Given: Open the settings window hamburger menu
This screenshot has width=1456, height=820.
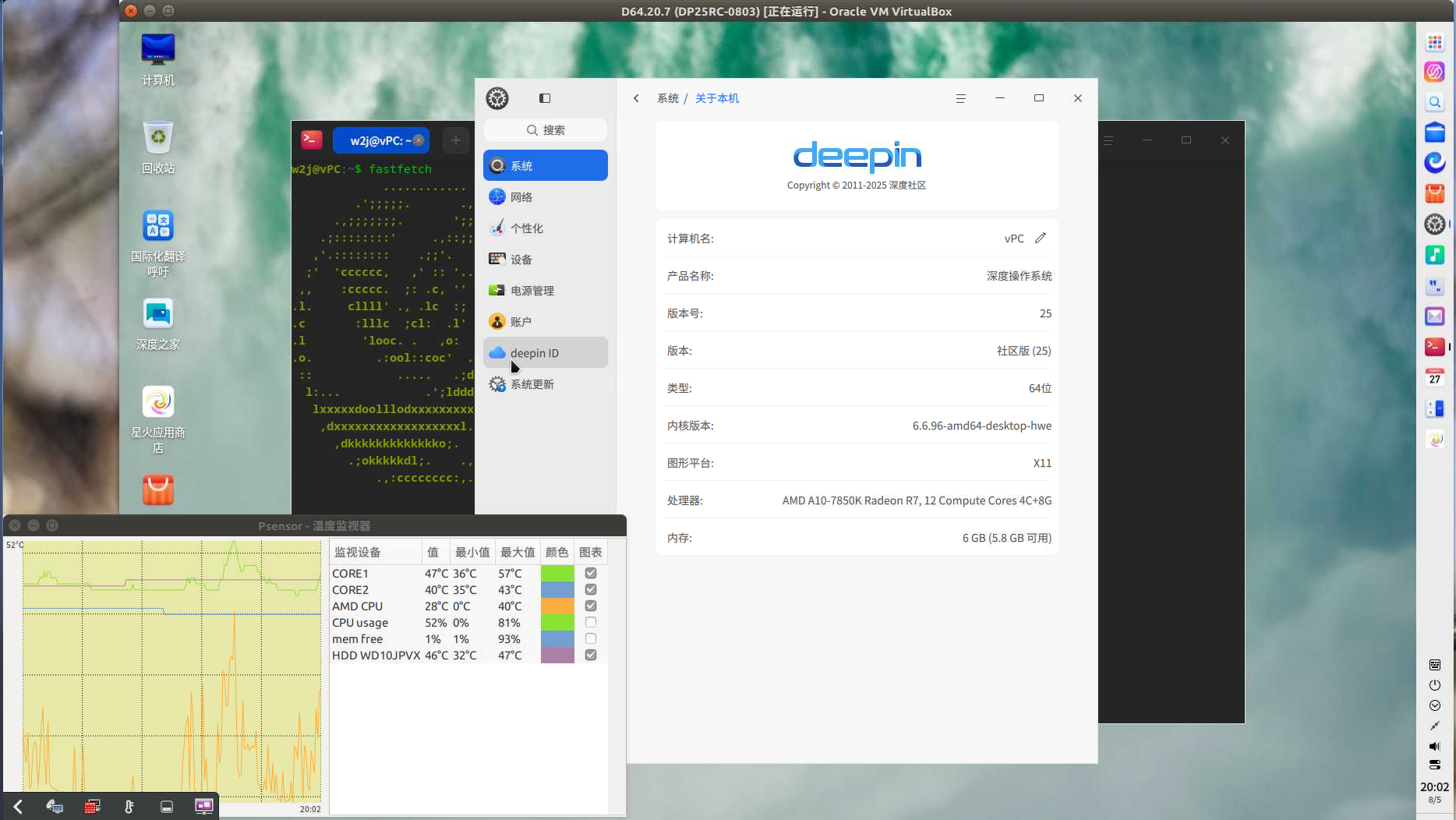Looking at the screenshot, I should coord(960,98).
